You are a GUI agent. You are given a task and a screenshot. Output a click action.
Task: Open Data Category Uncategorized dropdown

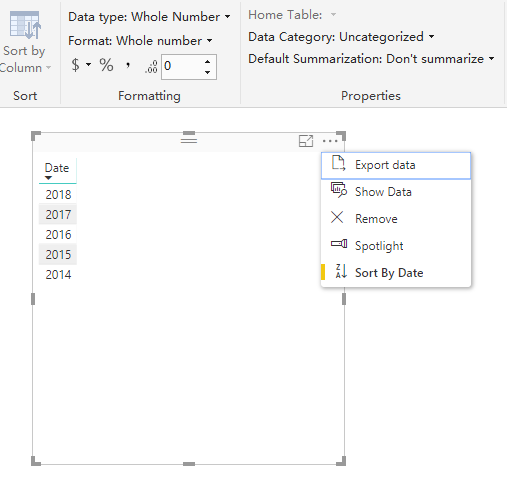coord(341,37)
